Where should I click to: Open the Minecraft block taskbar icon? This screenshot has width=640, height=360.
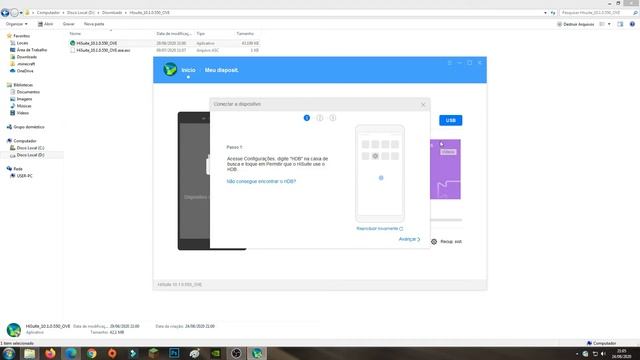(153, 353)
